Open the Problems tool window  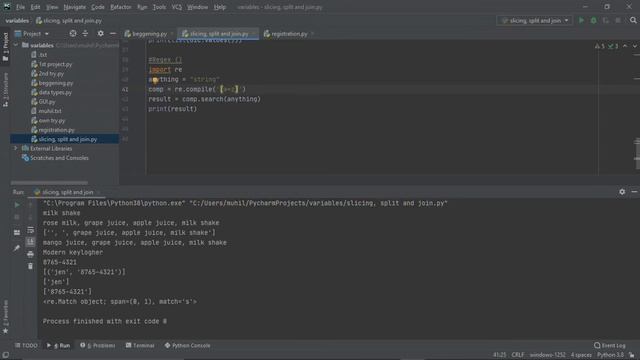point(98,345)
